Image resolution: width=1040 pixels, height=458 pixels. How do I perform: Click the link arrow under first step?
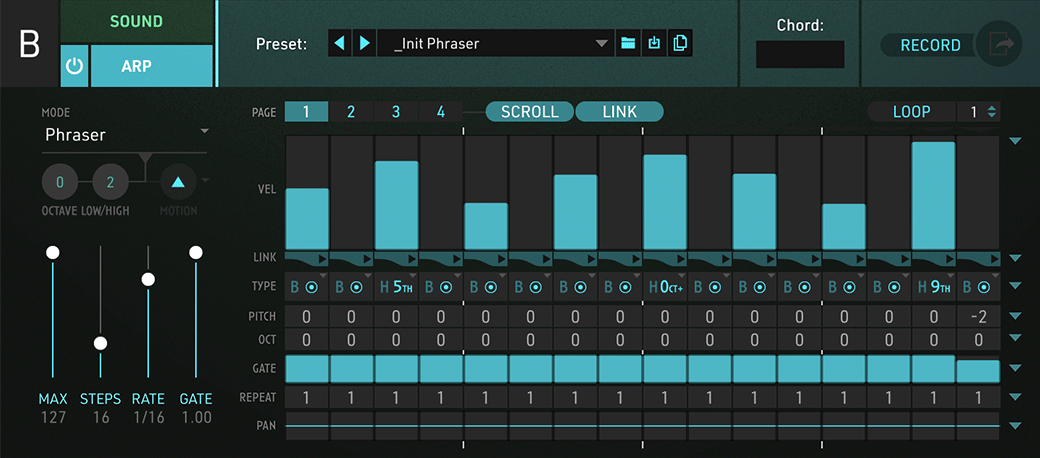pos(321,259)
